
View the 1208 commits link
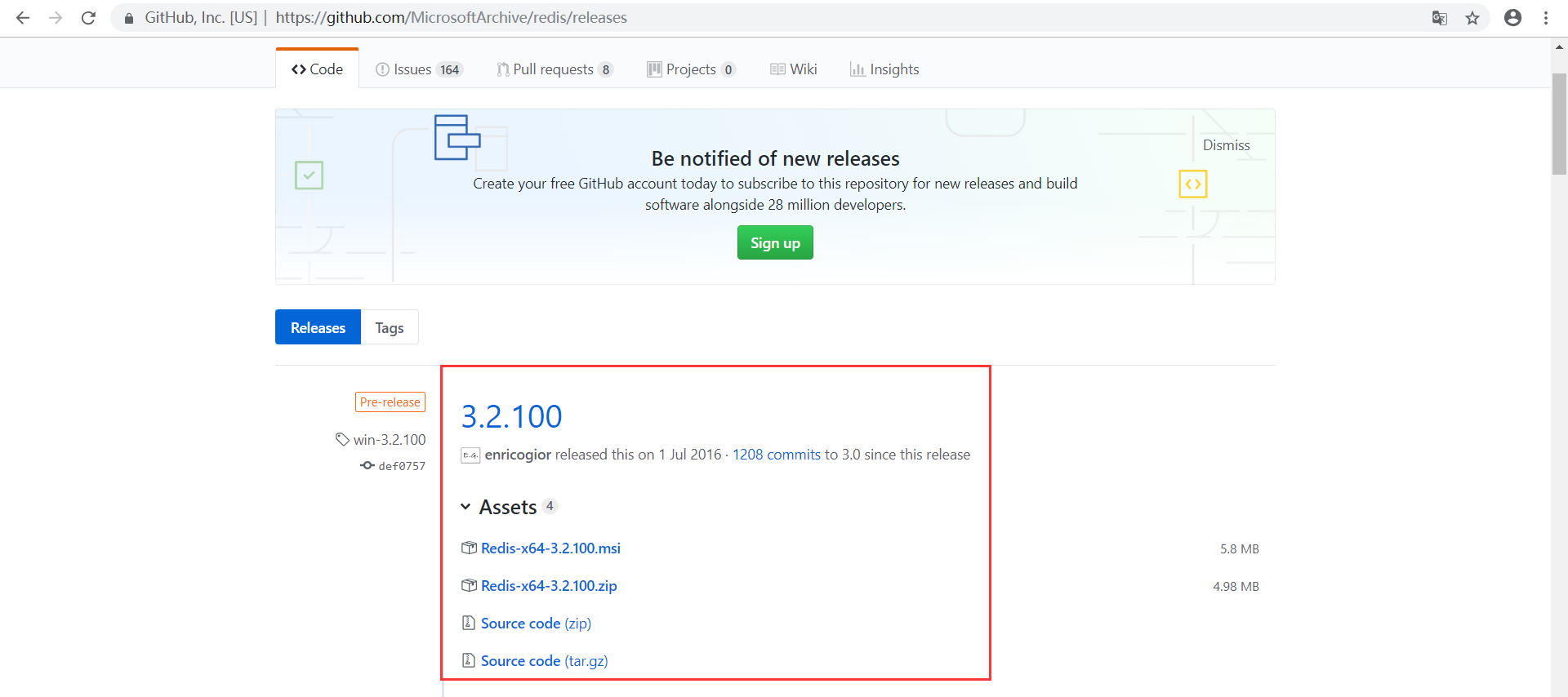(777, 455)
